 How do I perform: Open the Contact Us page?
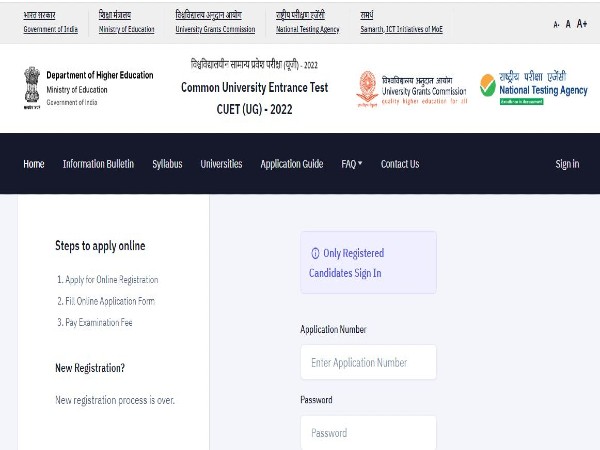(400, 164)
